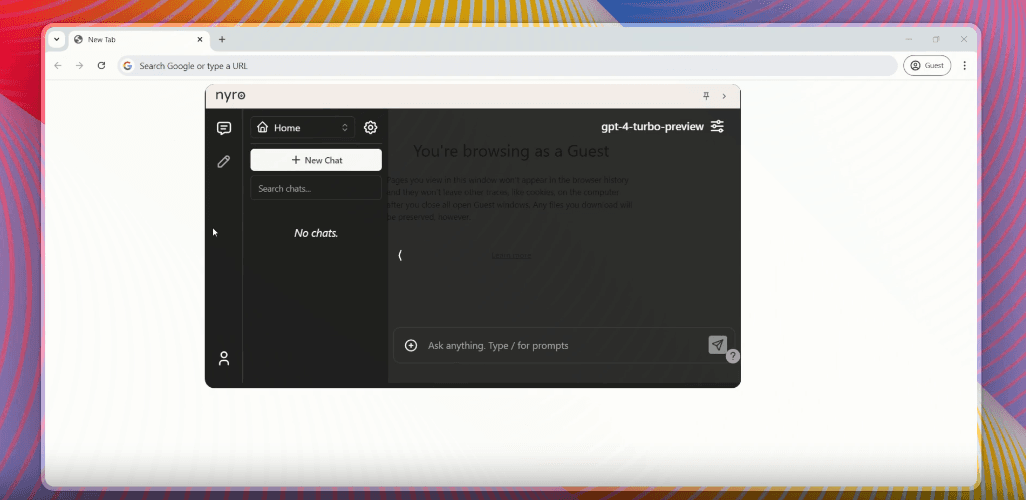Click the plus attach icon in prompt box
Screen dimensions: 1026x500
[x=411, y=346]
